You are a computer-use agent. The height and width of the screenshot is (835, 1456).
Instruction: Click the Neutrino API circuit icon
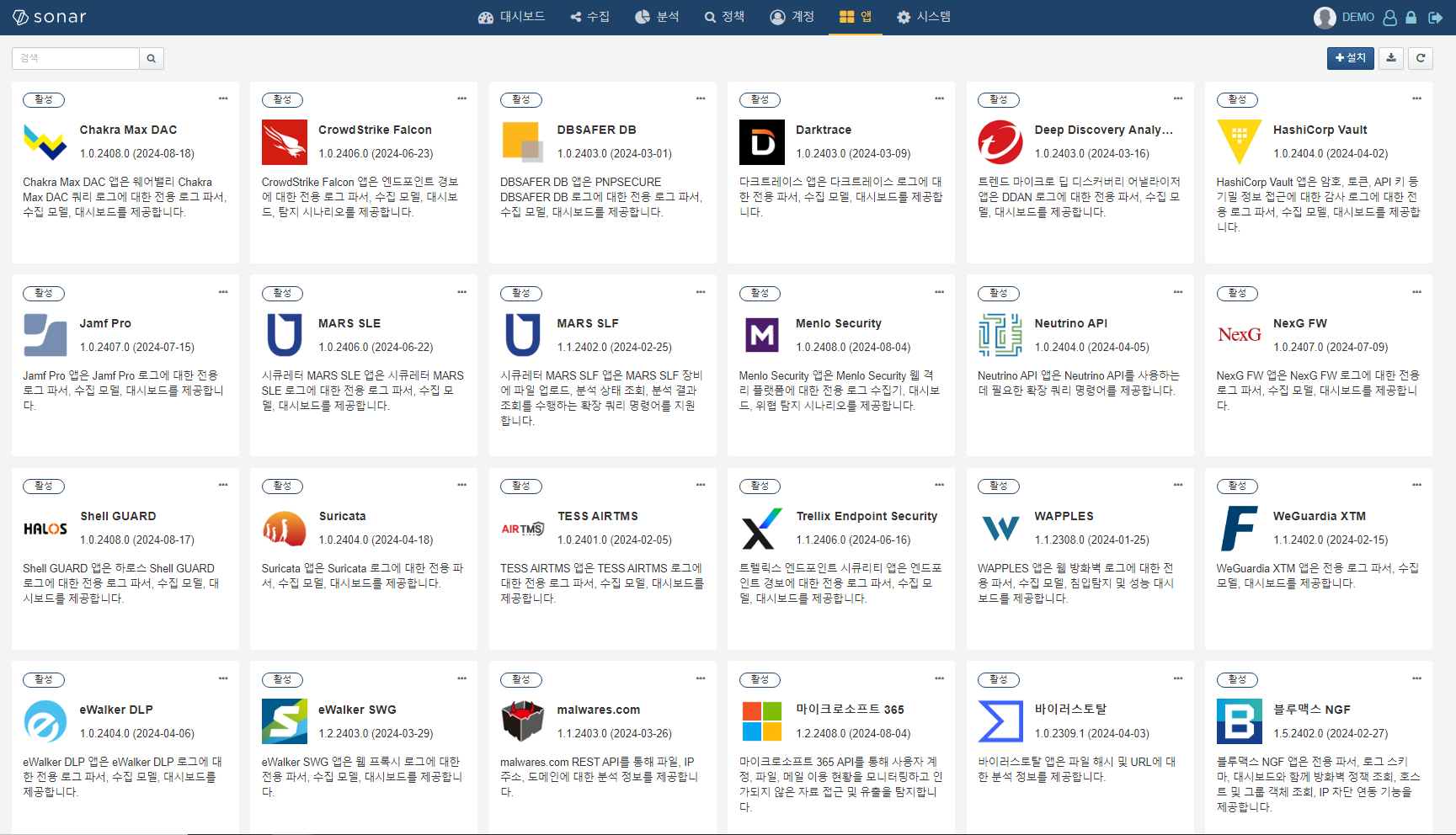click(1000, 335)
